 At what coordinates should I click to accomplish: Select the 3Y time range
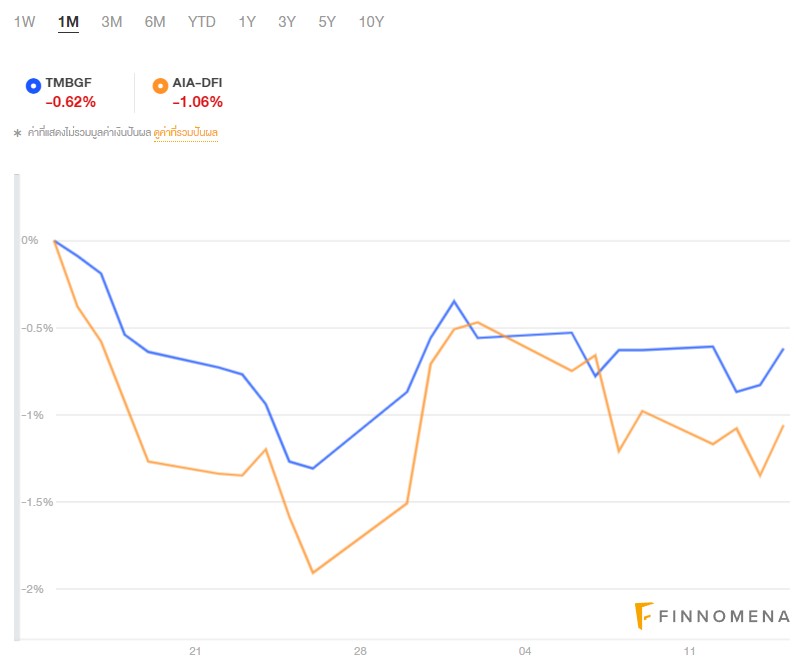[287, 22]
